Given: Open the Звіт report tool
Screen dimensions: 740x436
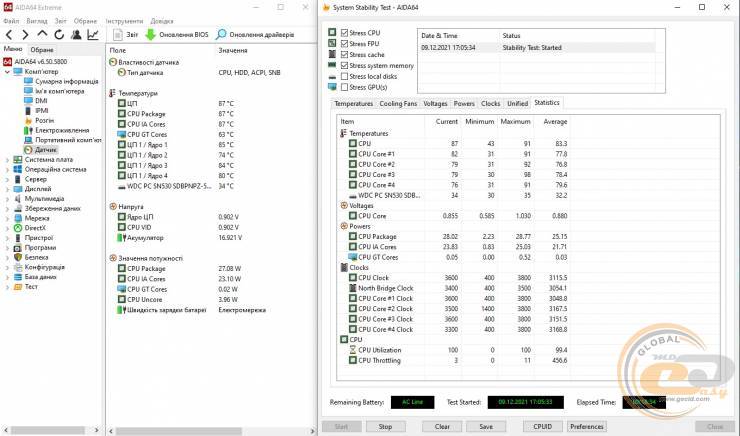Looking at the screenshot, I should (x=126, y=34).
